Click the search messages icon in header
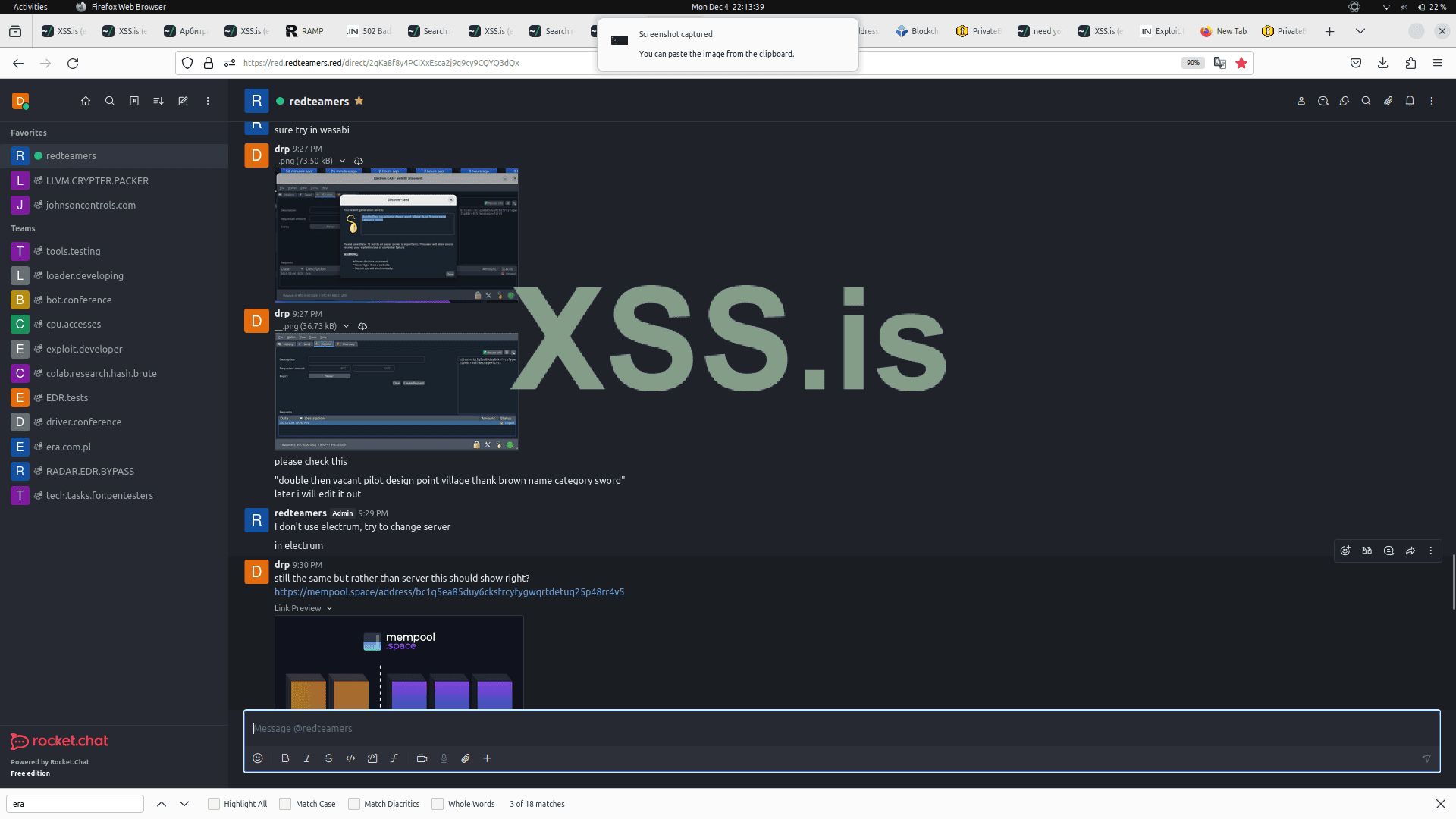 click(1366, 101)
